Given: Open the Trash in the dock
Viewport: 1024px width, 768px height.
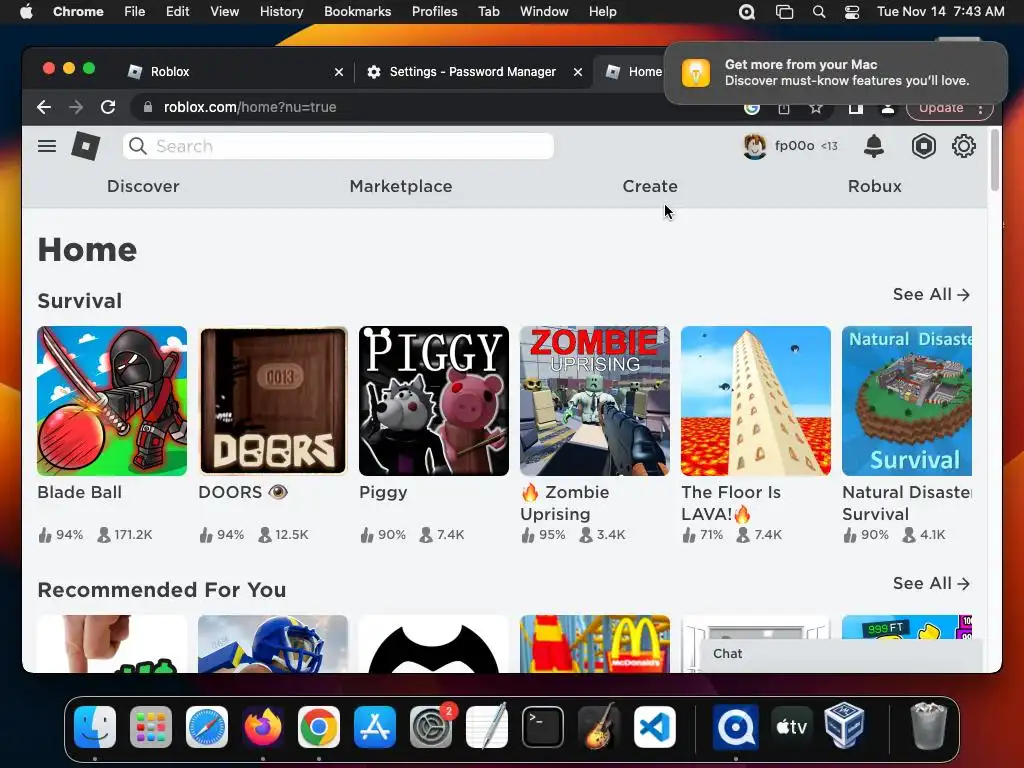Looking at the screenshot, I should tap(928, 726).
